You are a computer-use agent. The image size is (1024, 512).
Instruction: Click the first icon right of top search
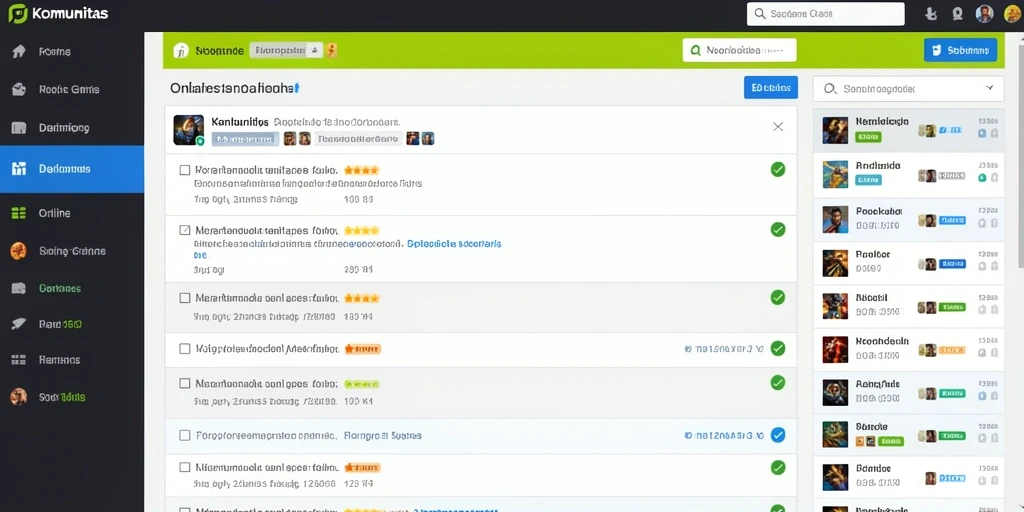[x=932, y=14]
